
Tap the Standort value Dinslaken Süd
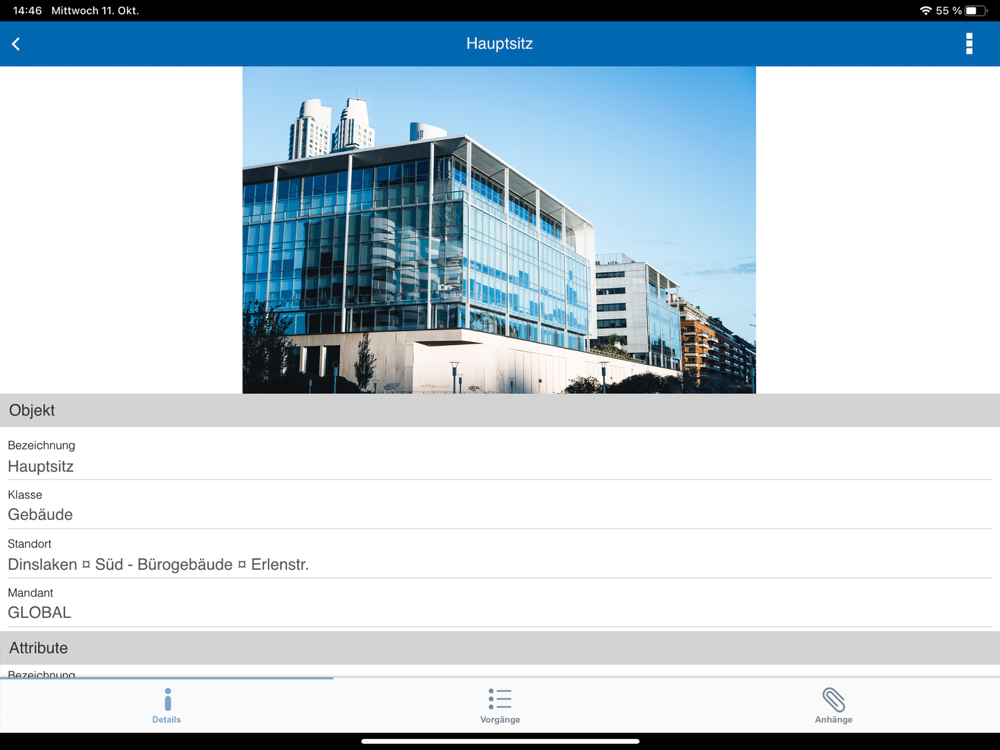click(x=158, y=564)
